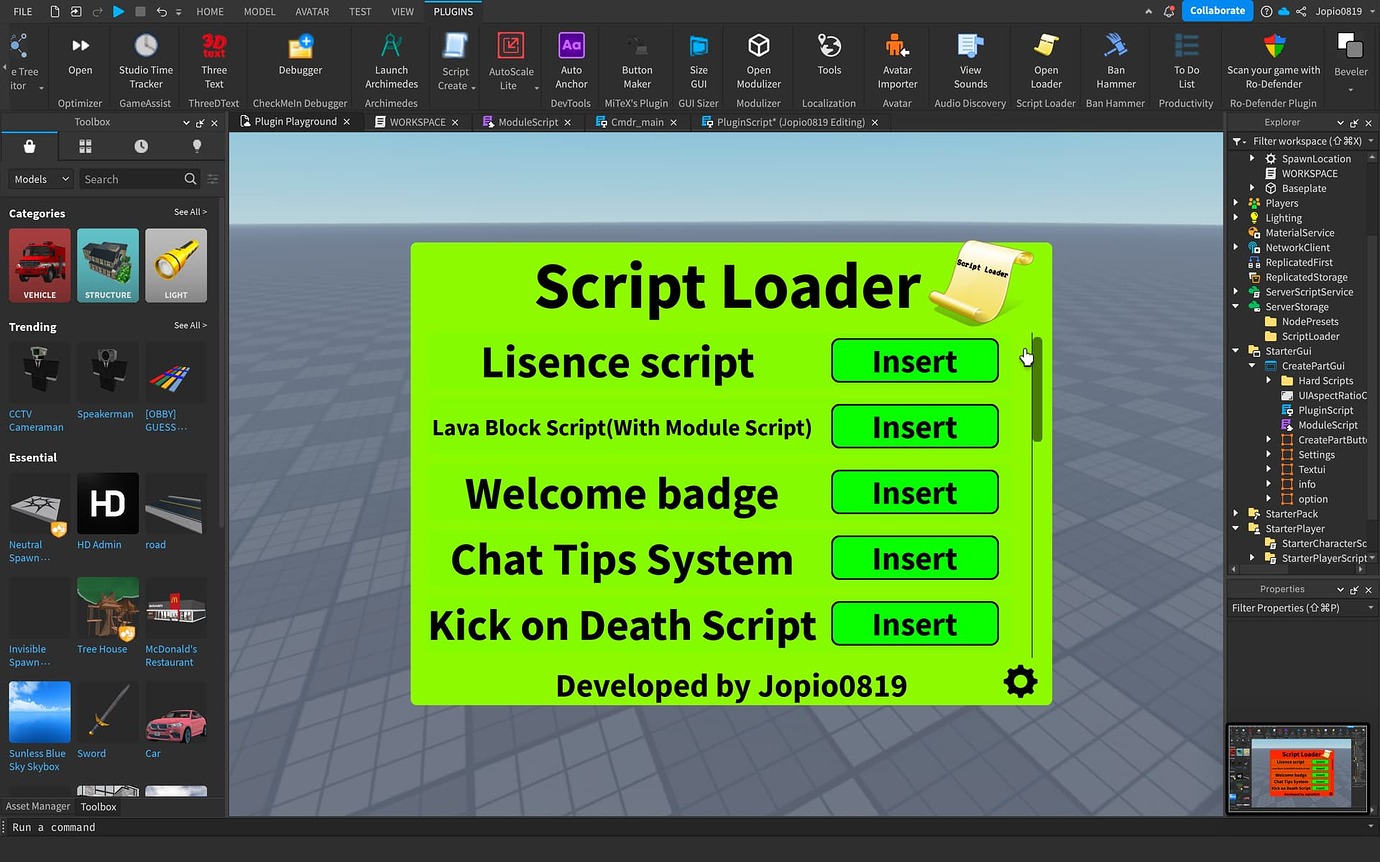Image resolution: width=1380 pixels, height=862 pixels.
Task: Open the Ban Hammer plugin
Action: coord(1114,62)
